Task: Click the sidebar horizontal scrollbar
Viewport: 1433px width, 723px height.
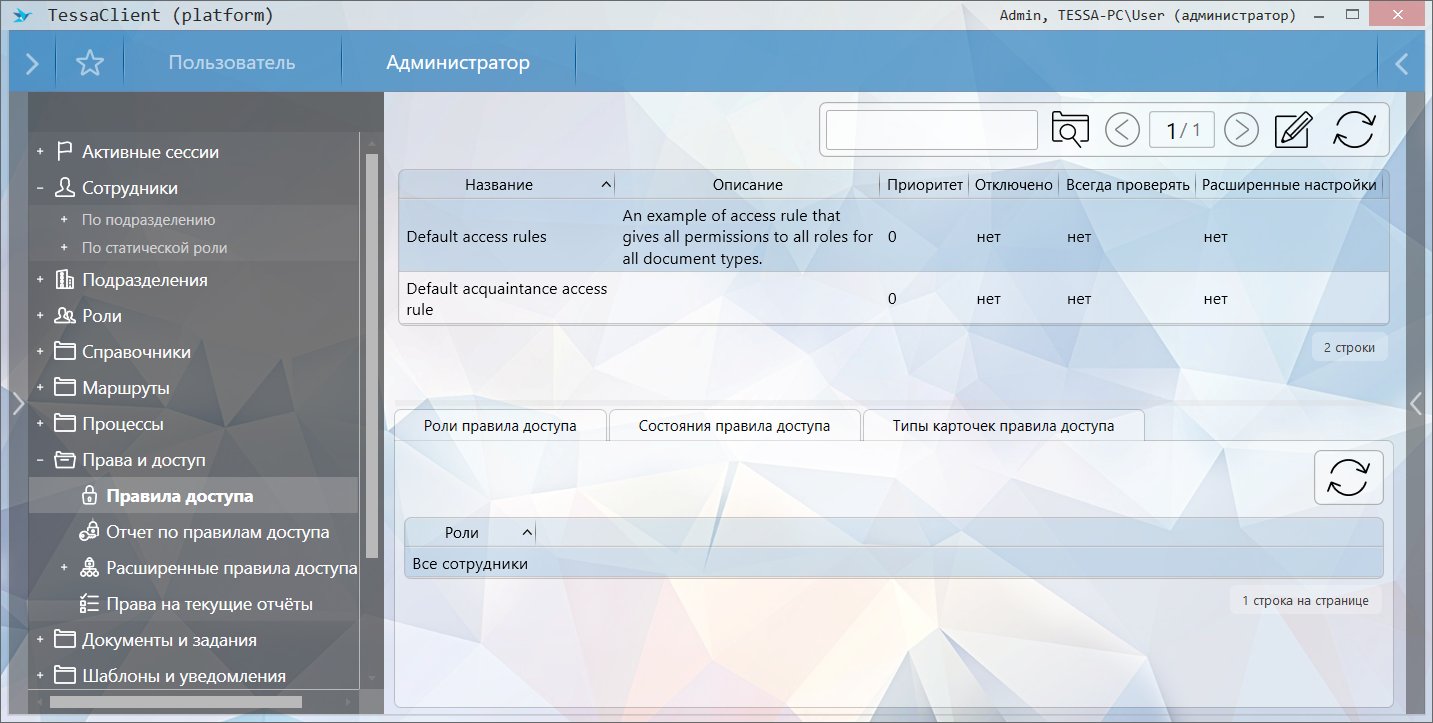Action: (x=175, y=702)
